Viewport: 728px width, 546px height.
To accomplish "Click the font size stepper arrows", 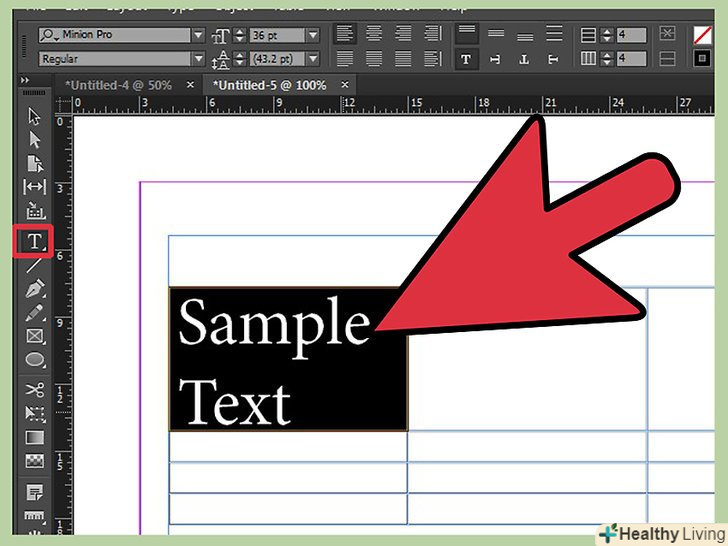I will click(240, 35).
